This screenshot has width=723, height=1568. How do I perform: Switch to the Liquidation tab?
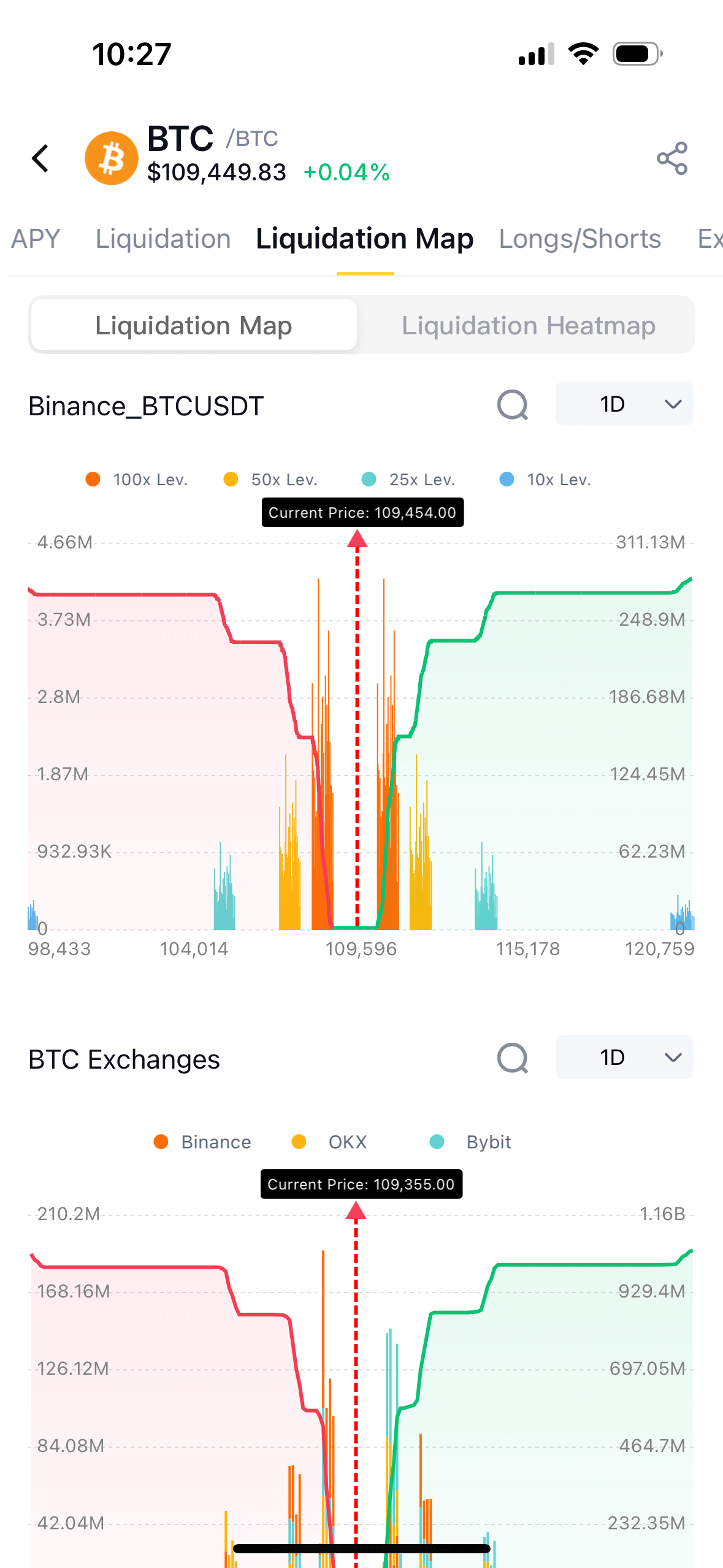(163, 239)
